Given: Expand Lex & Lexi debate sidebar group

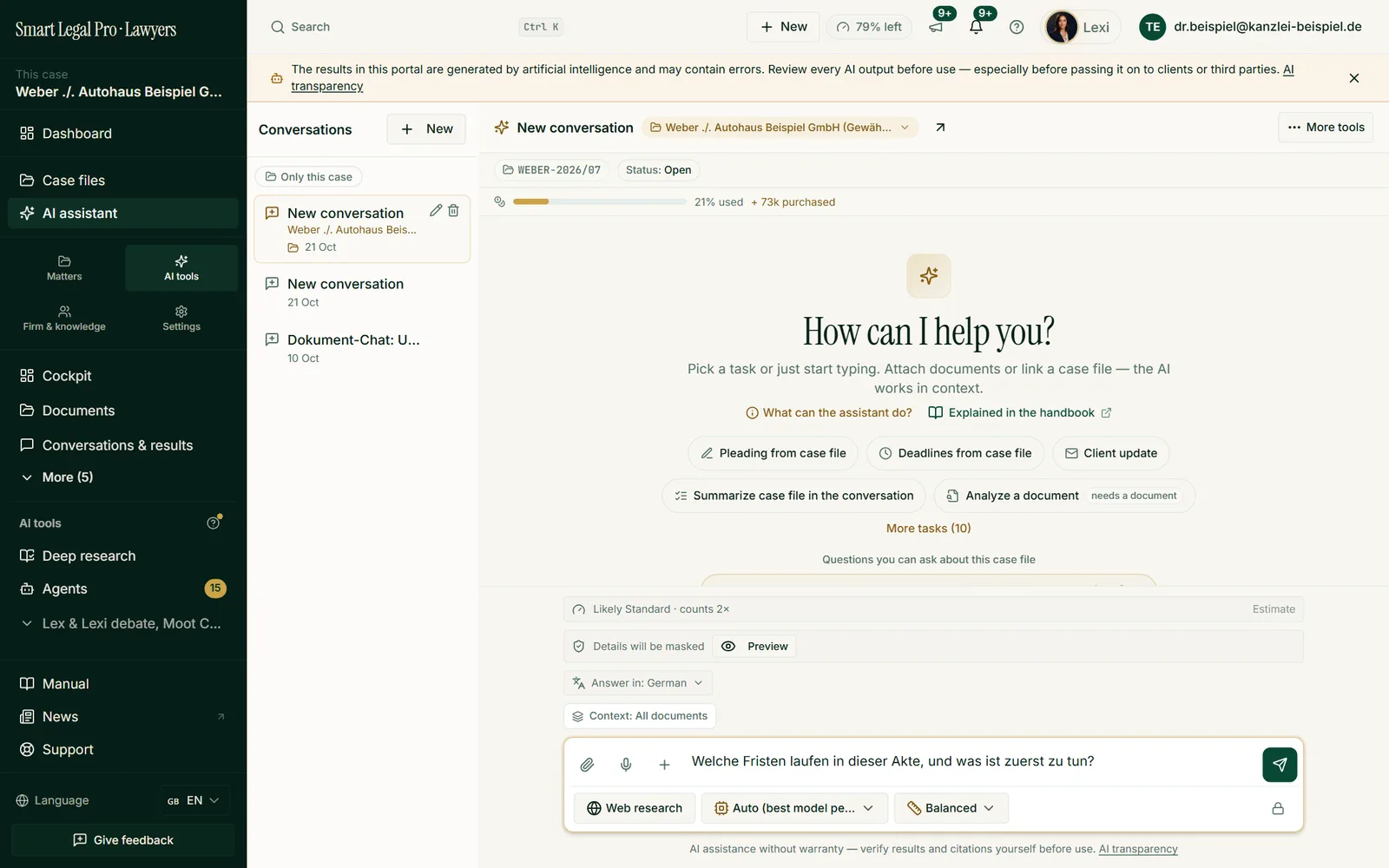Looking at the screenshot, I should (x=122, y=623).
